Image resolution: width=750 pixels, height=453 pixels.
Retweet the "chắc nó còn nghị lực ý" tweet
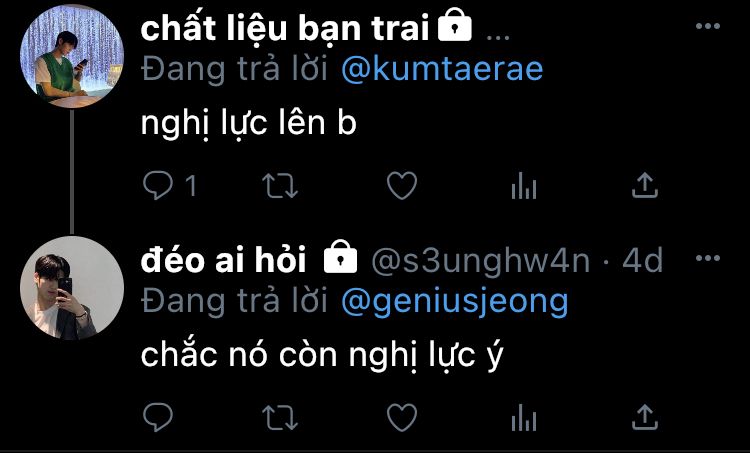280,418
